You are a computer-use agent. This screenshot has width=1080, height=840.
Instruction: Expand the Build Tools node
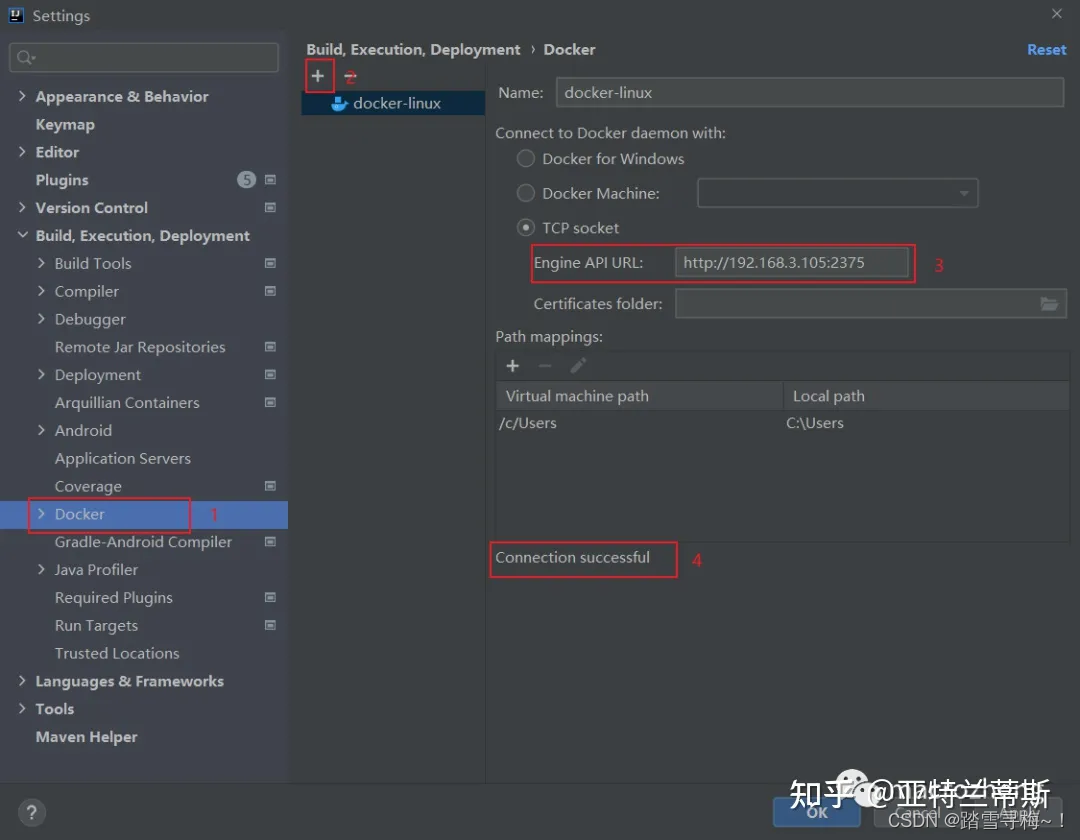41,263
